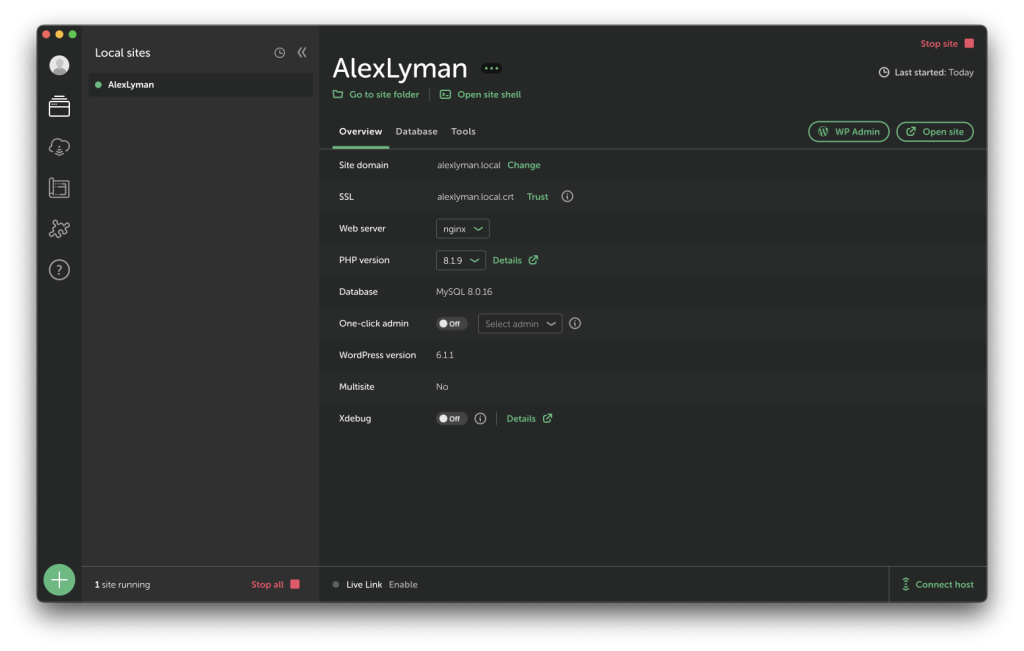
Task: Select the Local sites icon in sidebar
Action: 59,106
